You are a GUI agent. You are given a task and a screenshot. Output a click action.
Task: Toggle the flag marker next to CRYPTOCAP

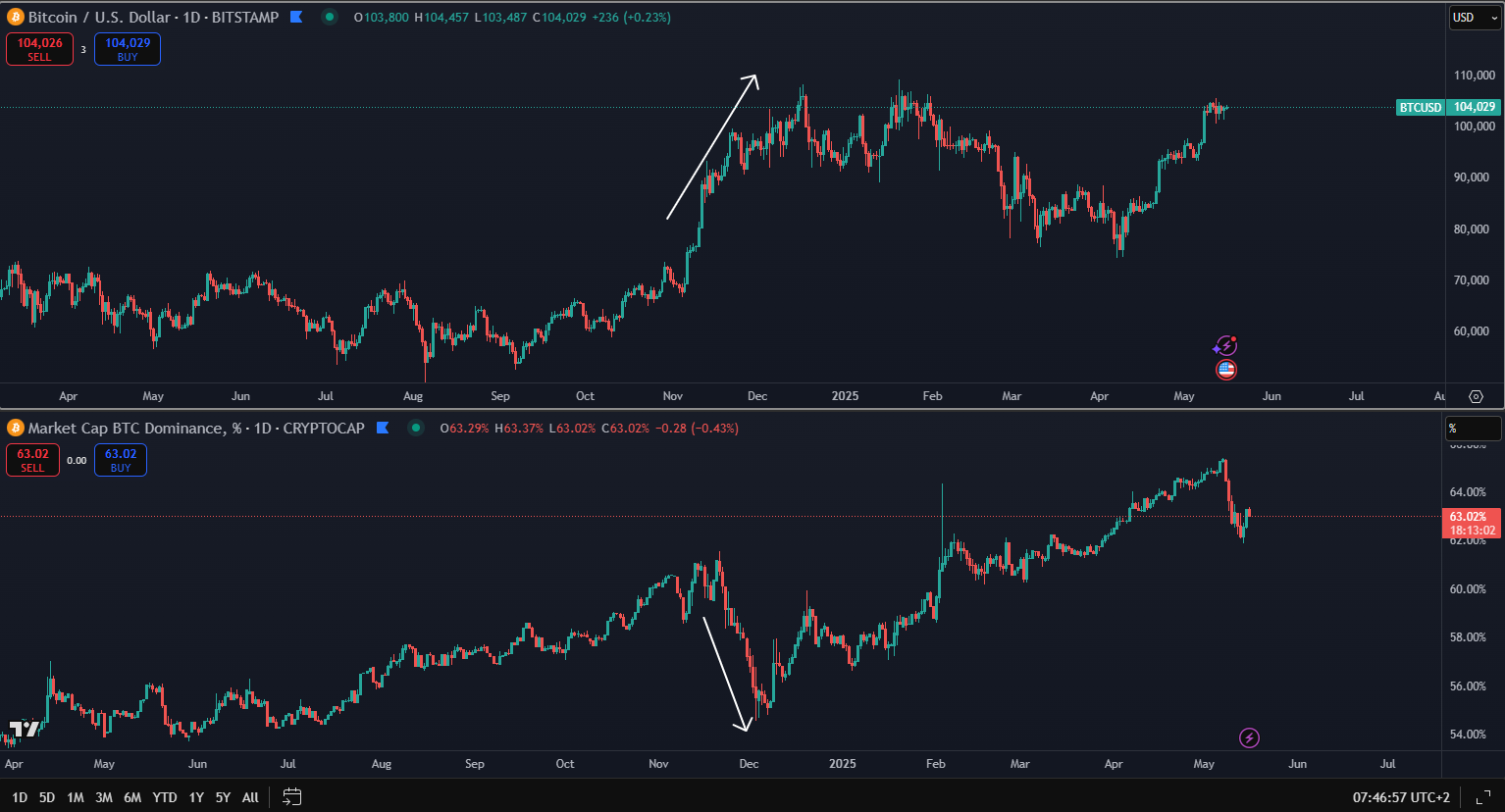pyautogui.click(x=383, y=428)
